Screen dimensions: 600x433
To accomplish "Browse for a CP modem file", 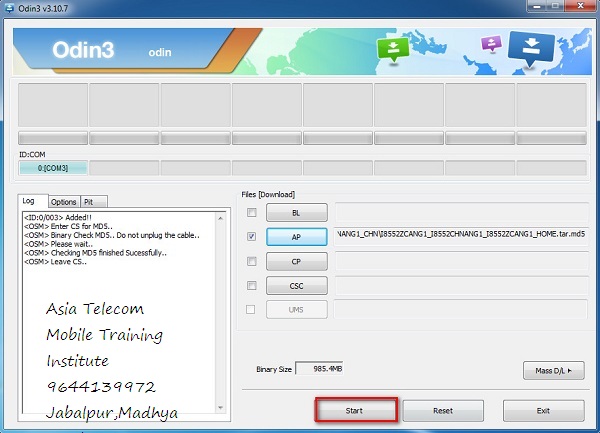I will (x=297, y=262).
